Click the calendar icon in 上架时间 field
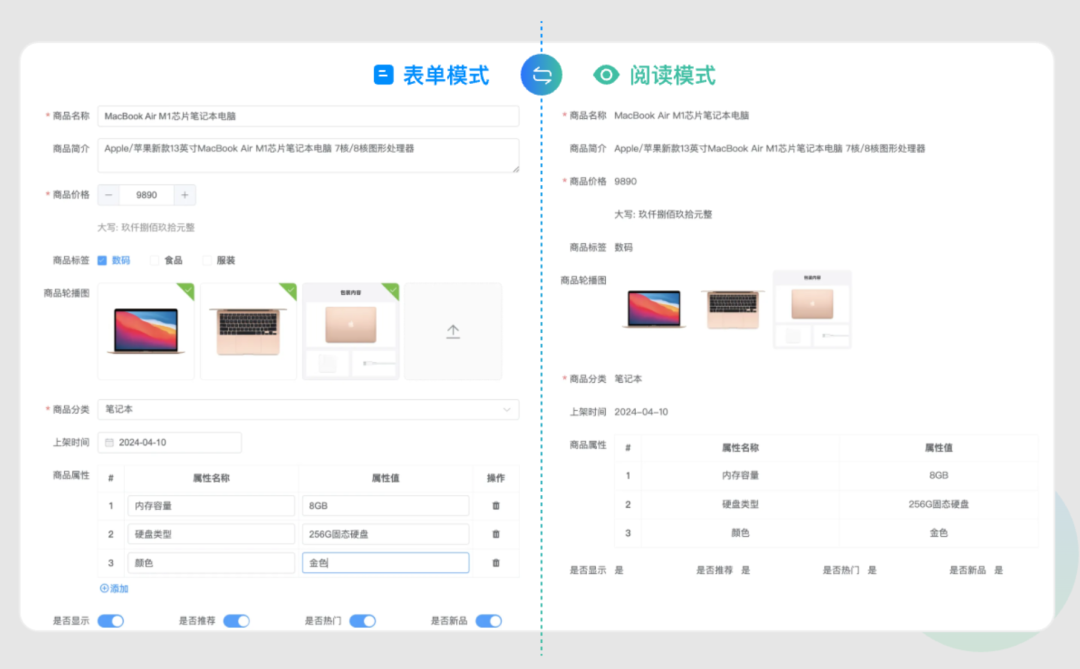 pyautogui.click(x=109, y=442)
